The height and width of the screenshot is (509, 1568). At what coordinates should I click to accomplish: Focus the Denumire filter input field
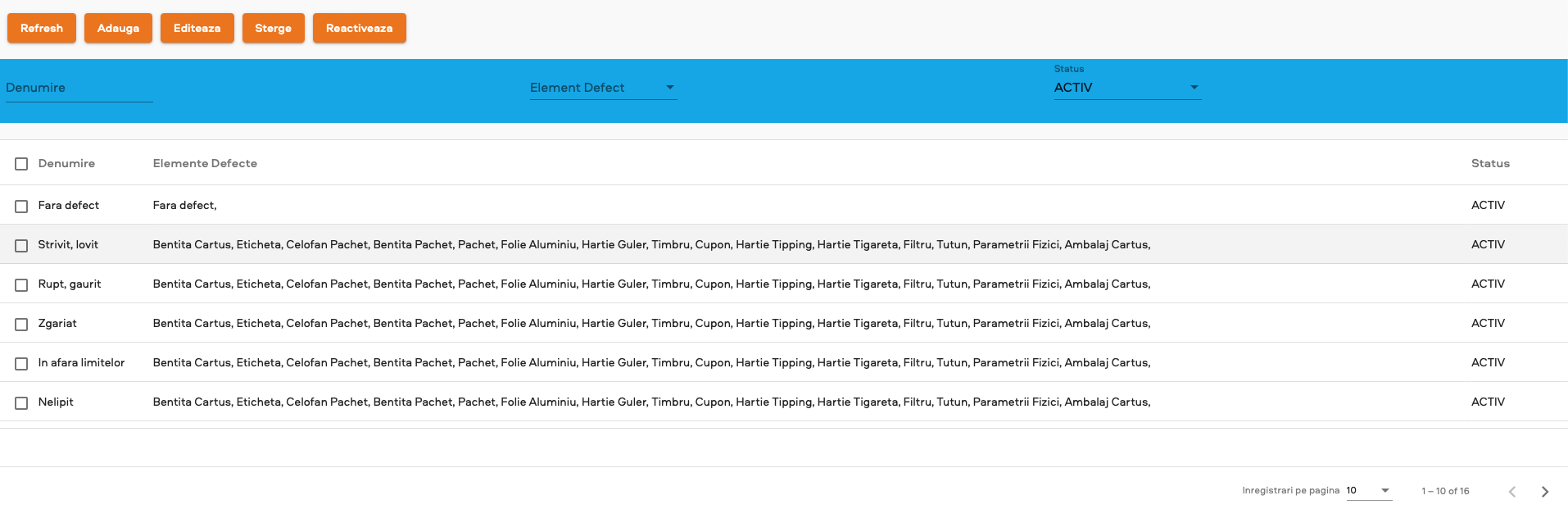point(79,88)
